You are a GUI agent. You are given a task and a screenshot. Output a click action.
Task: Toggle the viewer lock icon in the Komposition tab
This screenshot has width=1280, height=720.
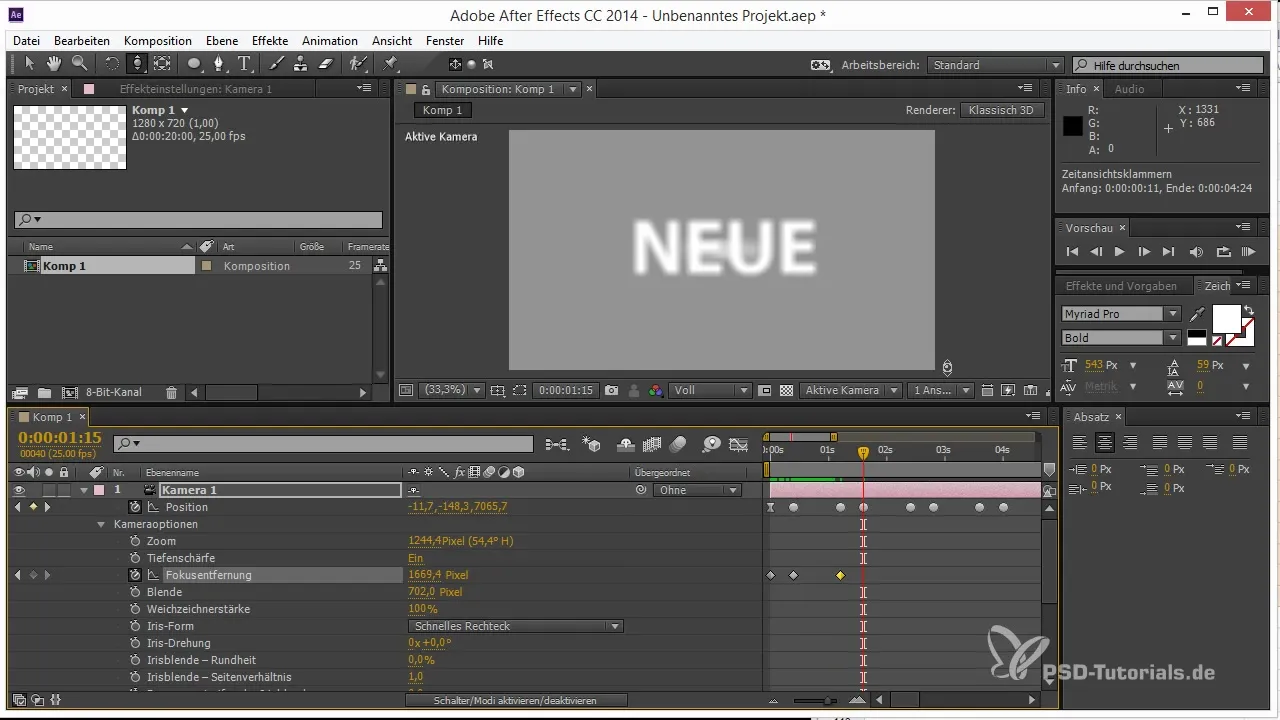click(x=425, y=89)
